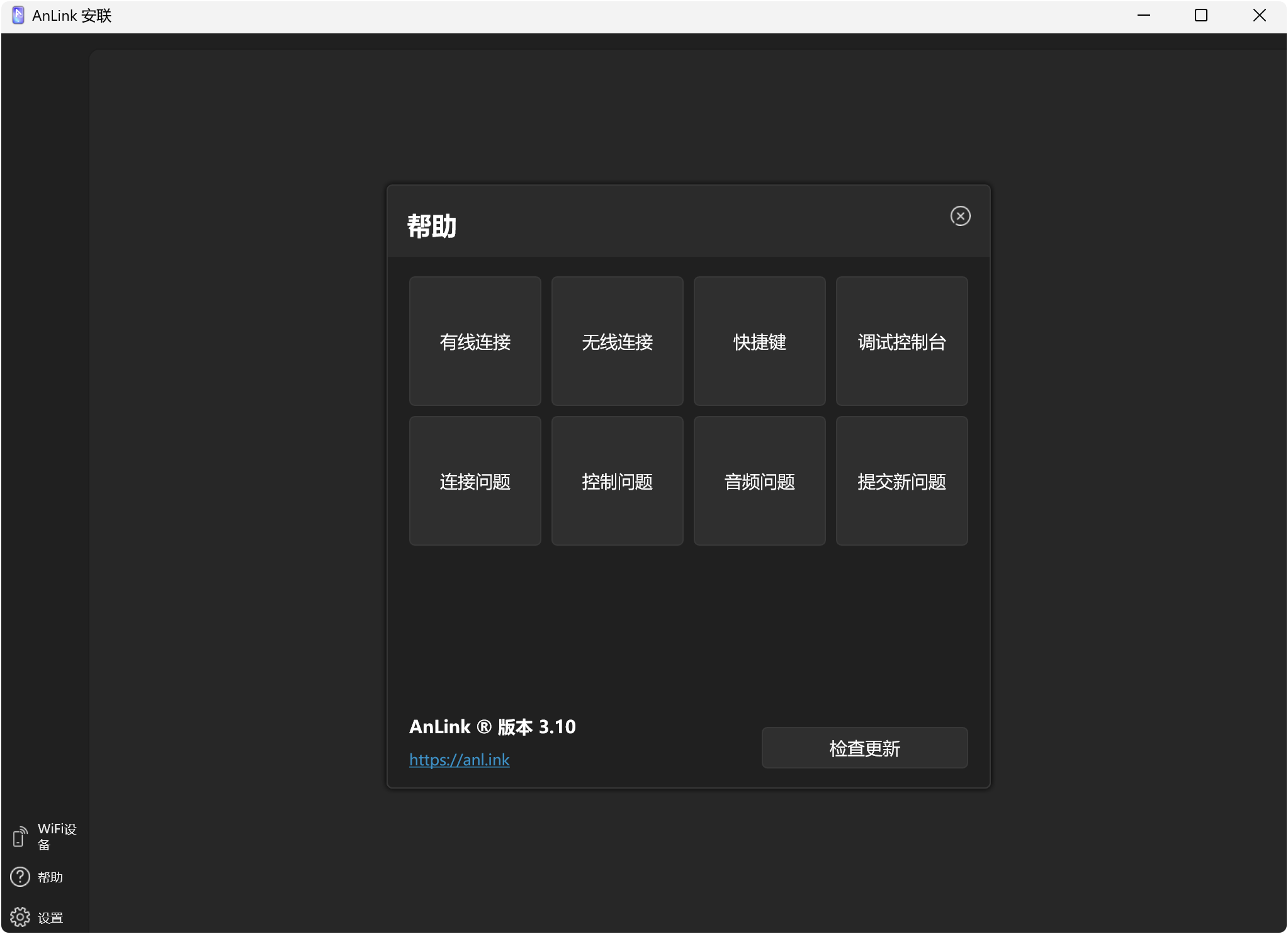Open the 调试控制台 help entry

[901, 341]
